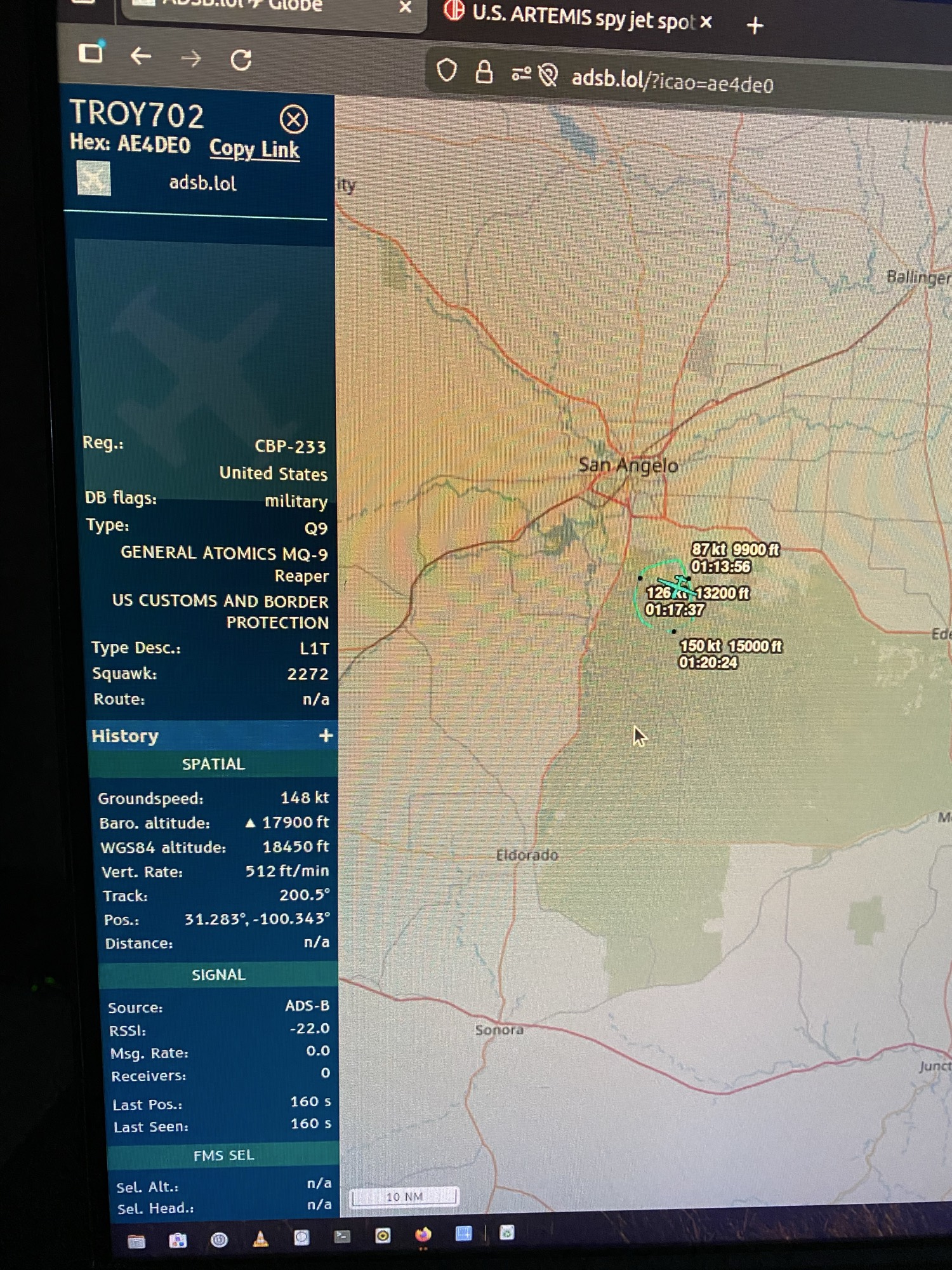Launch VLC media player from taskbar

(x=260, y=1239)
